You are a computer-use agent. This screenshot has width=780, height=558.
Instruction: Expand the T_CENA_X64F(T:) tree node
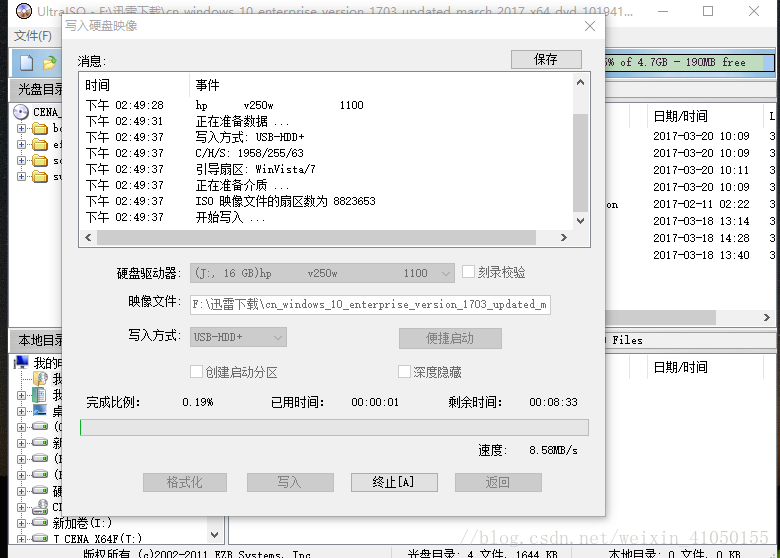[21, 539]
